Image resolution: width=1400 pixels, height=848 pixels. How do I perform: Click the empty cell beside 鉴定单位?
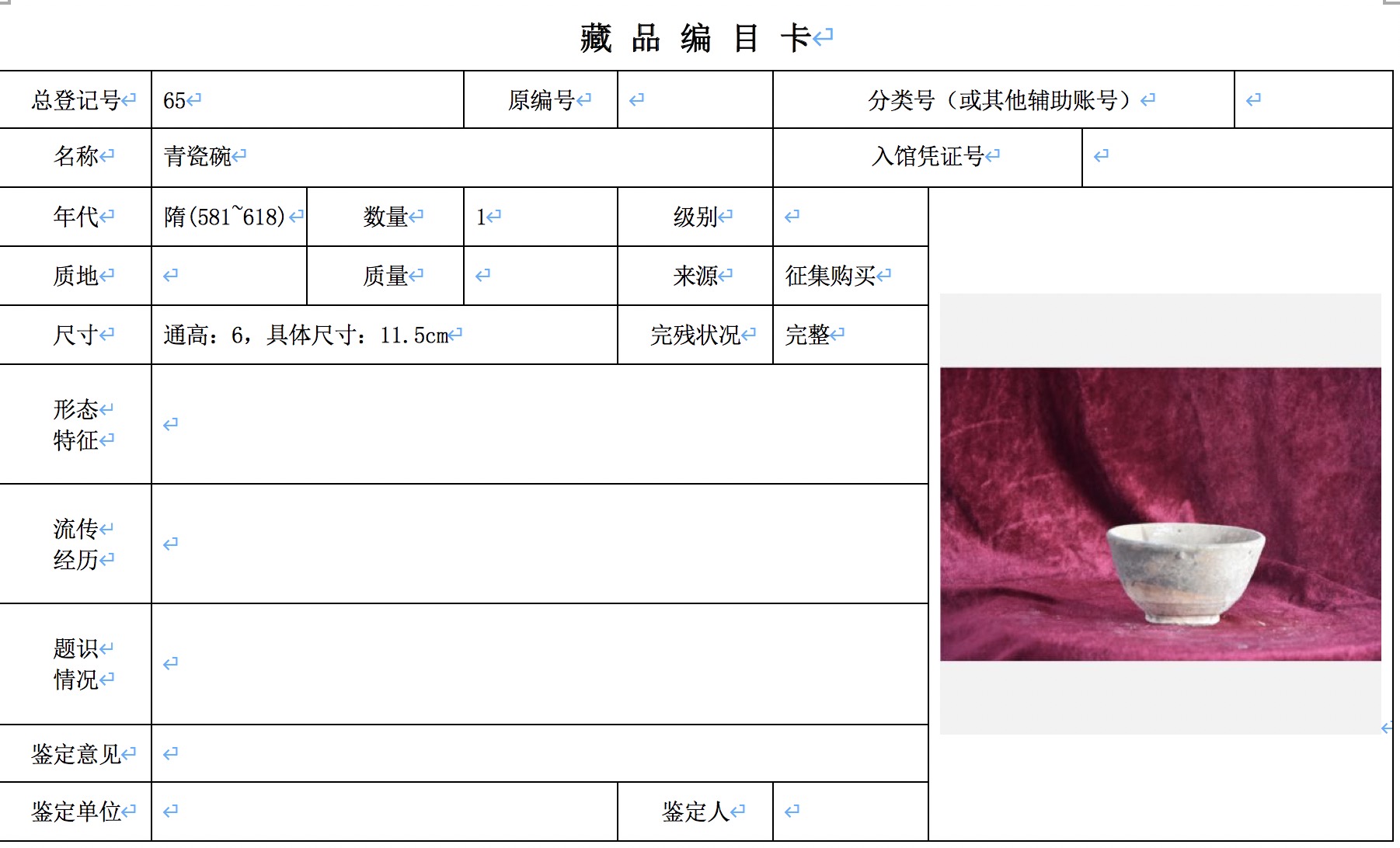[385, 812]
